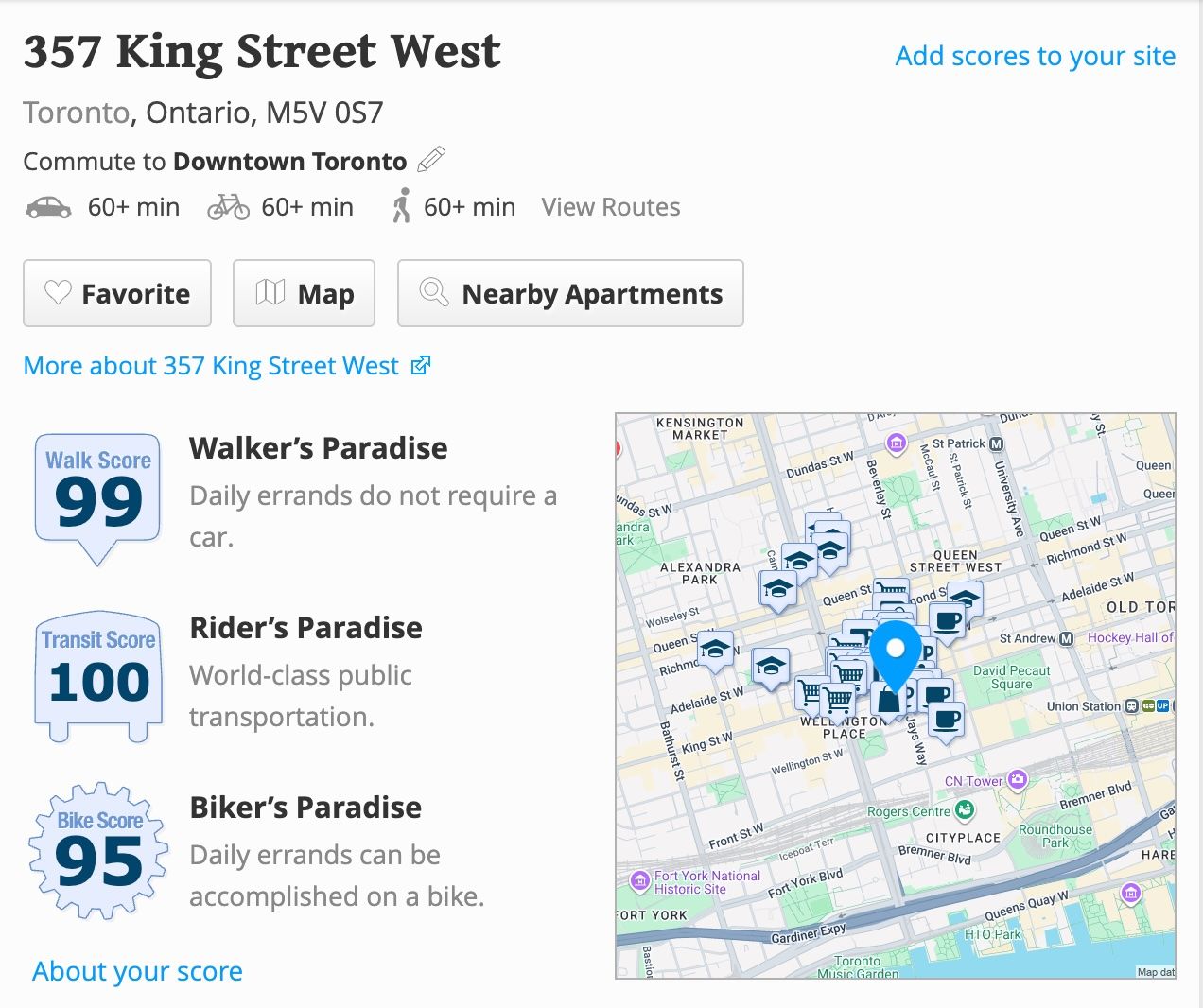The image size is (1203, 1008).
Task: Click the pencil icon to edit commute destination
Action: [431, 160]
